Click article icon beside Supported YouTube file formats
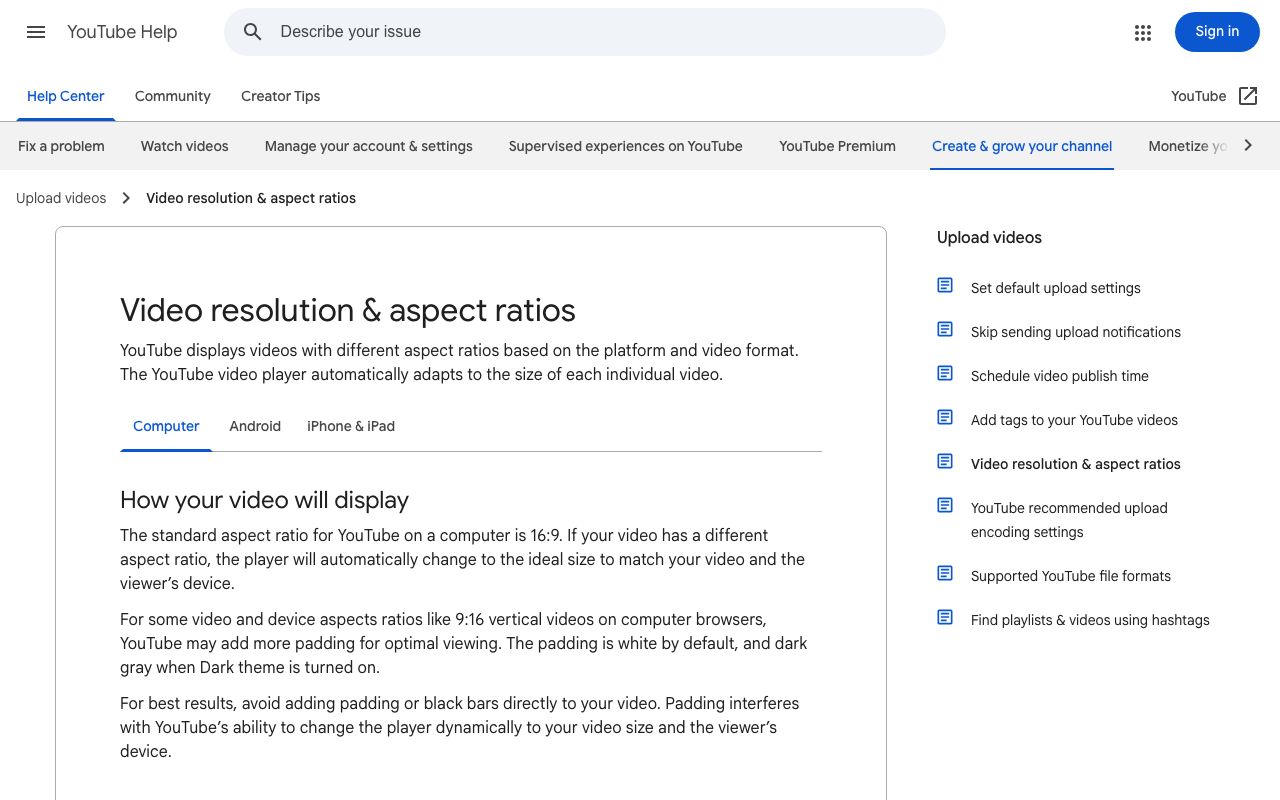 945,573
